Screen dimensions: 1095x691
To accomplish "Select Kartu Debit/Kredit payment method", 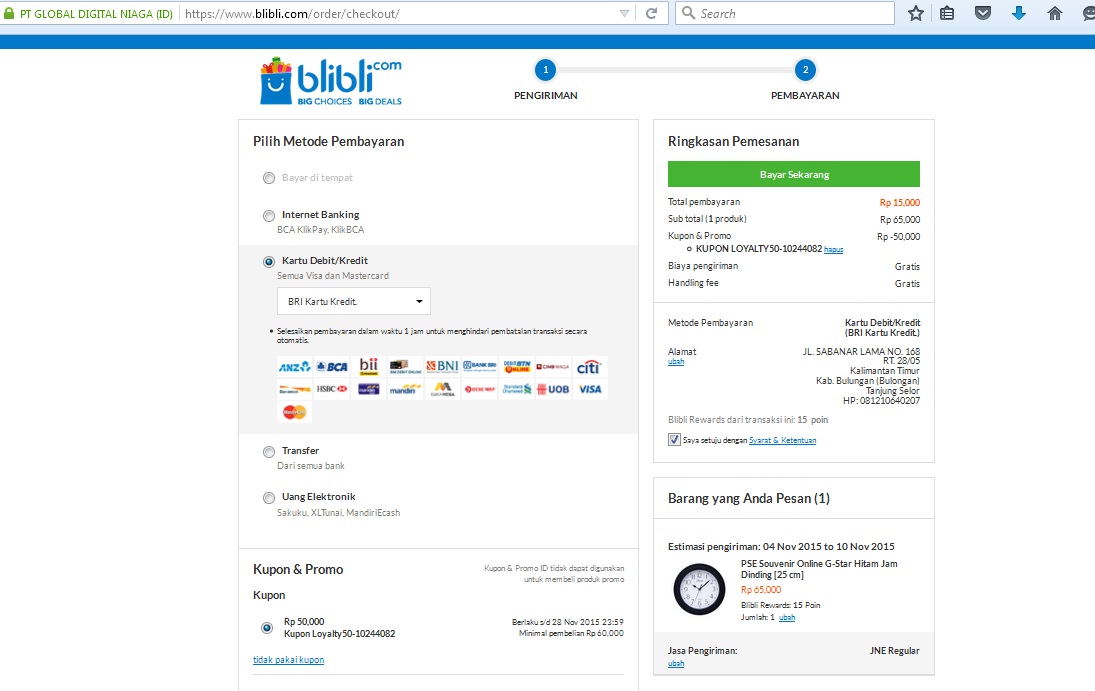I will [269, 261].
